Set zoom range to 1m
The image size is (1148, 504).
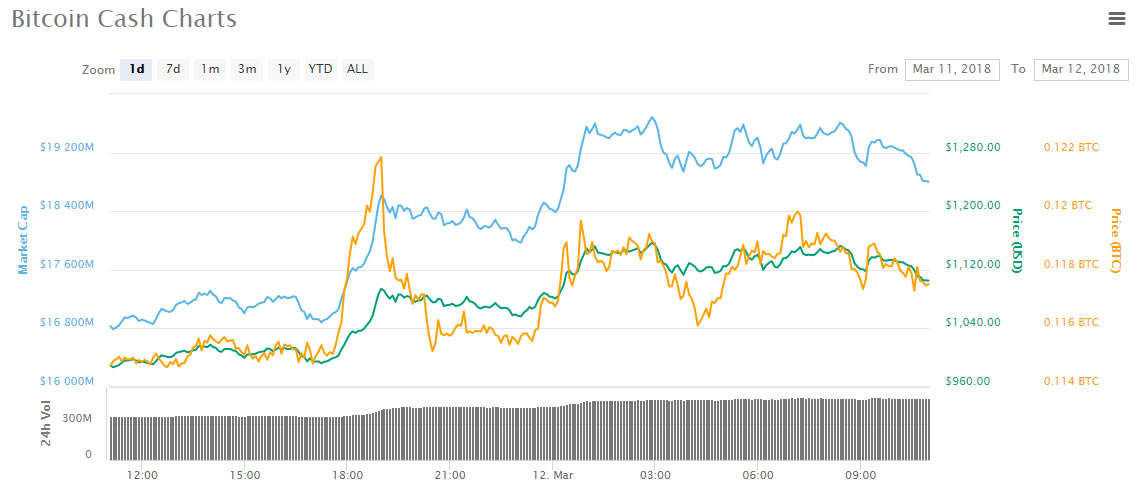click(210, 69)
